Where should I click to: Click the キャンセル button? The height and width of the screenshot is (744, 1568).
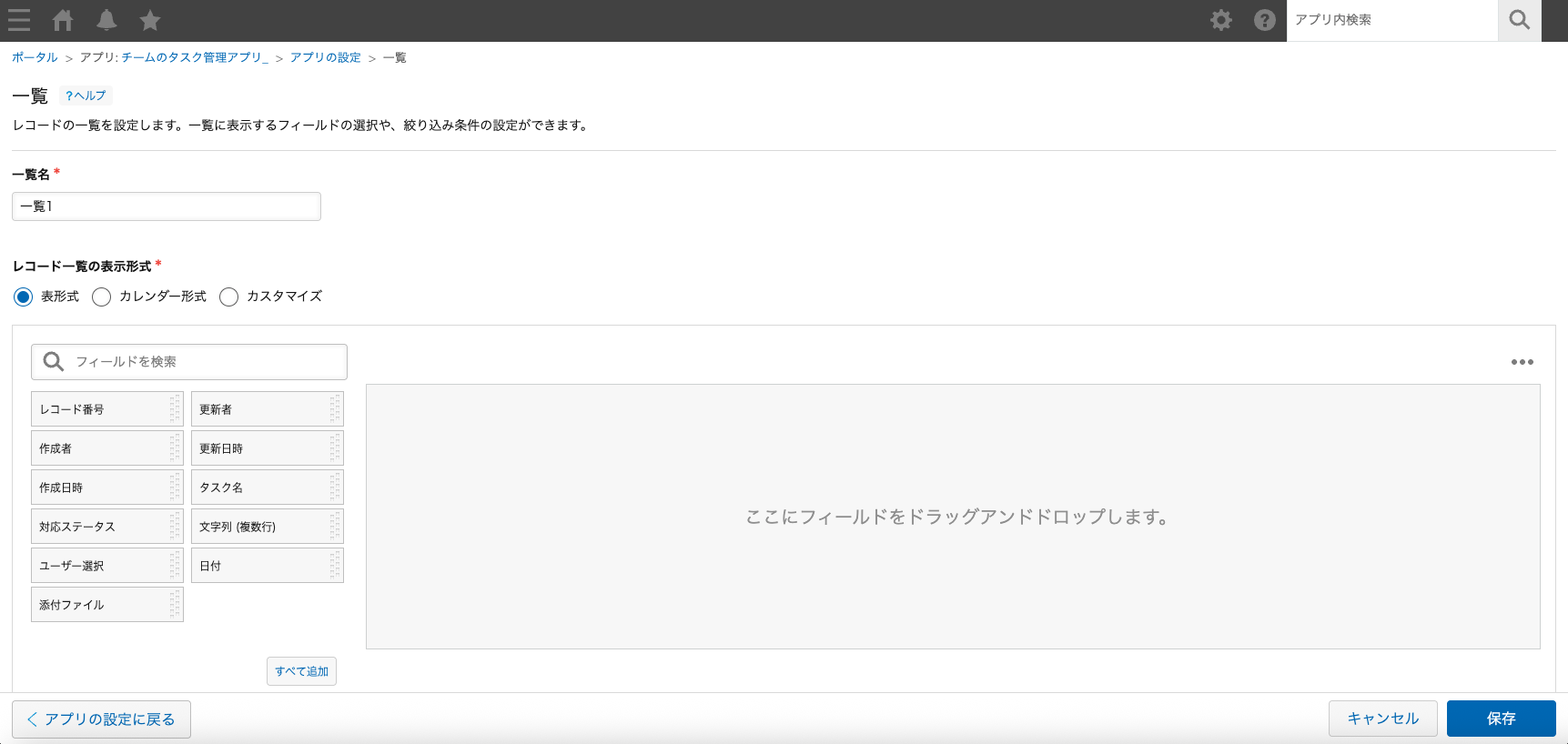[x=1382, y=719]
